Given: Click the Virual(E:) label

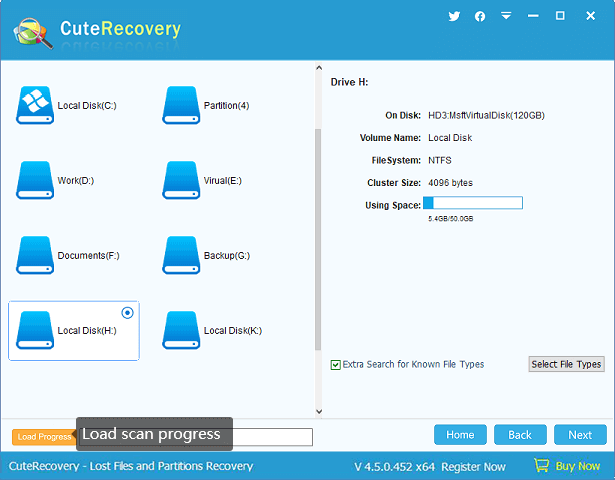Looking at the screenshot, I should (222, 180).
